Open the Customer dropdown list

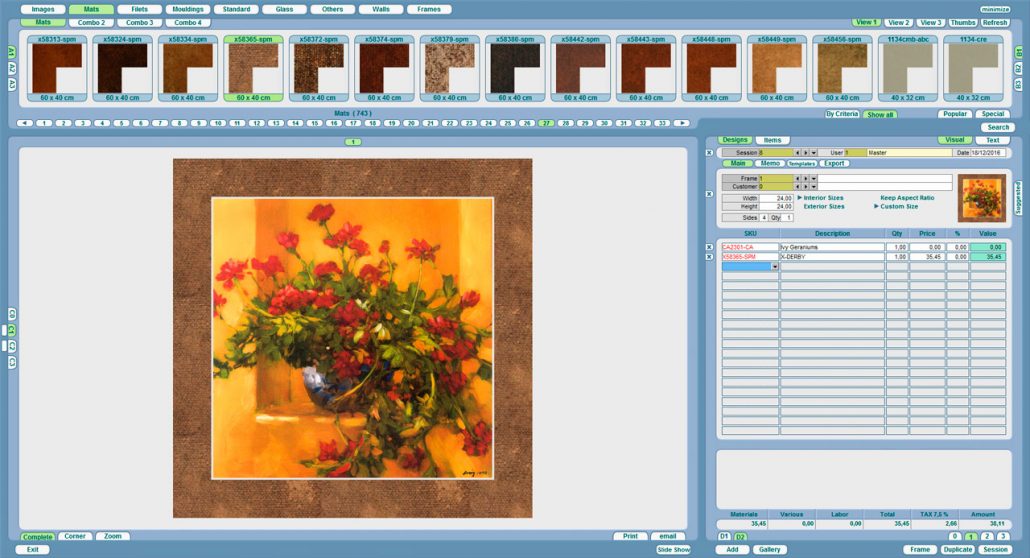tap(814, 187)
